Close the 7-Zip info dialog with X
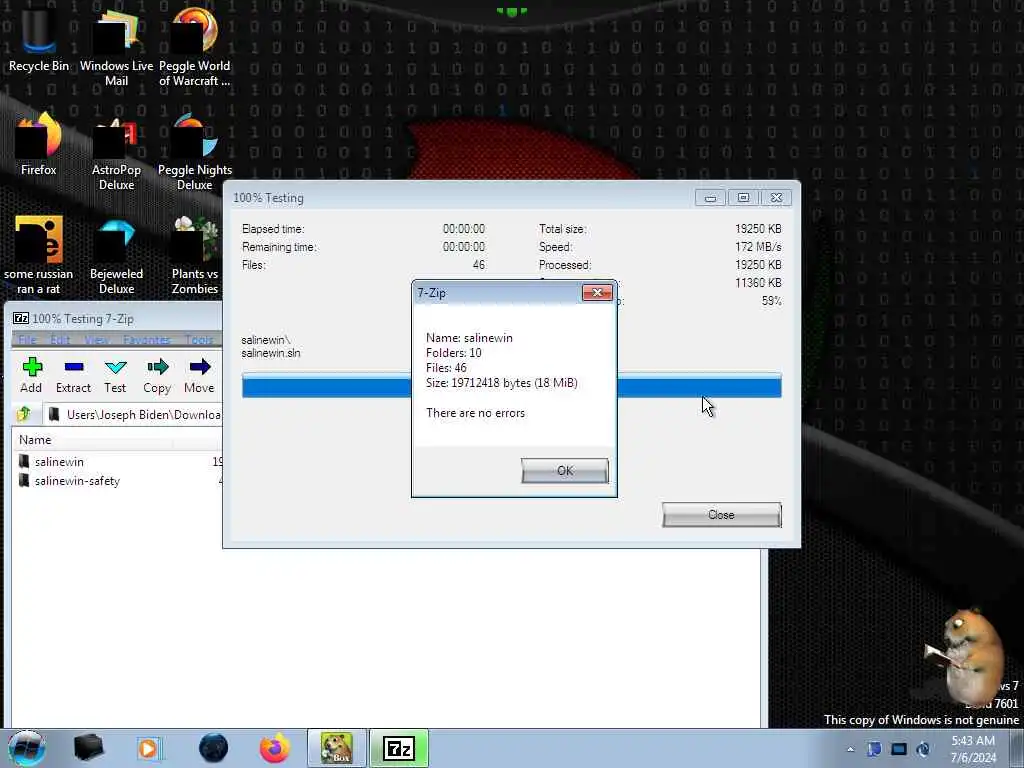Image resolution: width=1024 pixels, height=768 pixels. click(597, 293)
